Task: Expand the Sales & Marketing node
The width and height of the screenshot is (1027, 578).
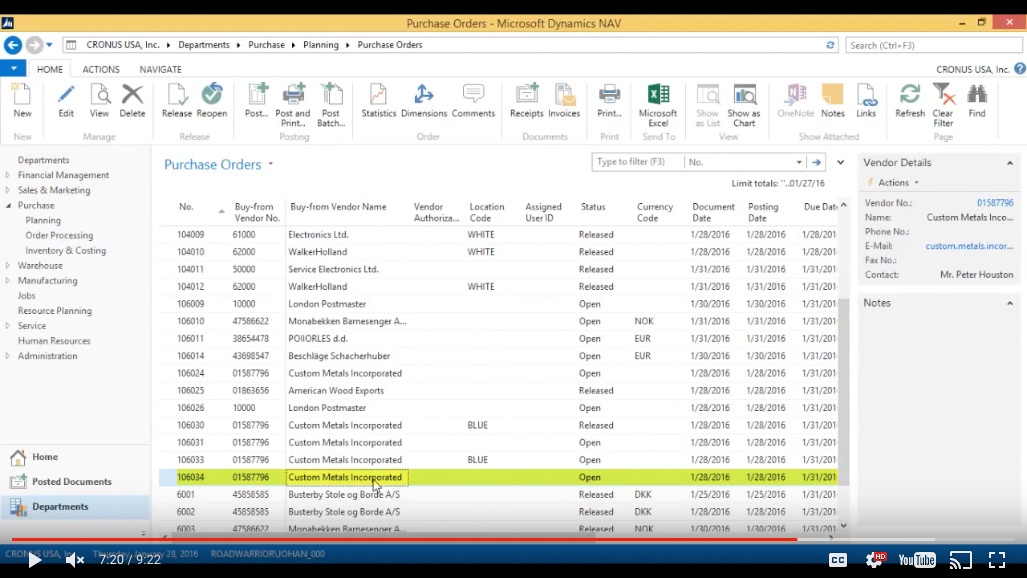Action: point(8,190)
